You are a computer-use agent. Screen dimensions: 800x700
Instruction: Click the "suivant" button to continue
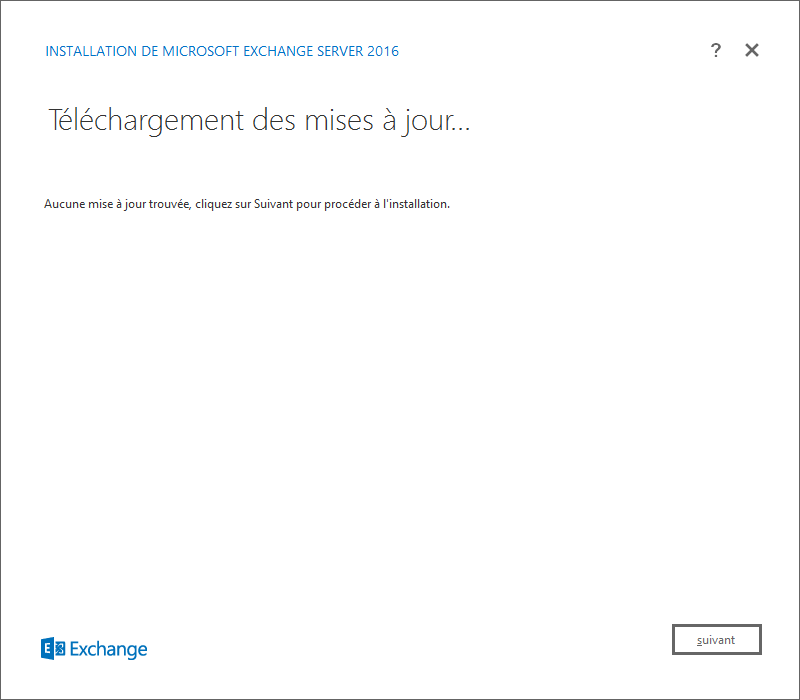click(x=716, y=639)
